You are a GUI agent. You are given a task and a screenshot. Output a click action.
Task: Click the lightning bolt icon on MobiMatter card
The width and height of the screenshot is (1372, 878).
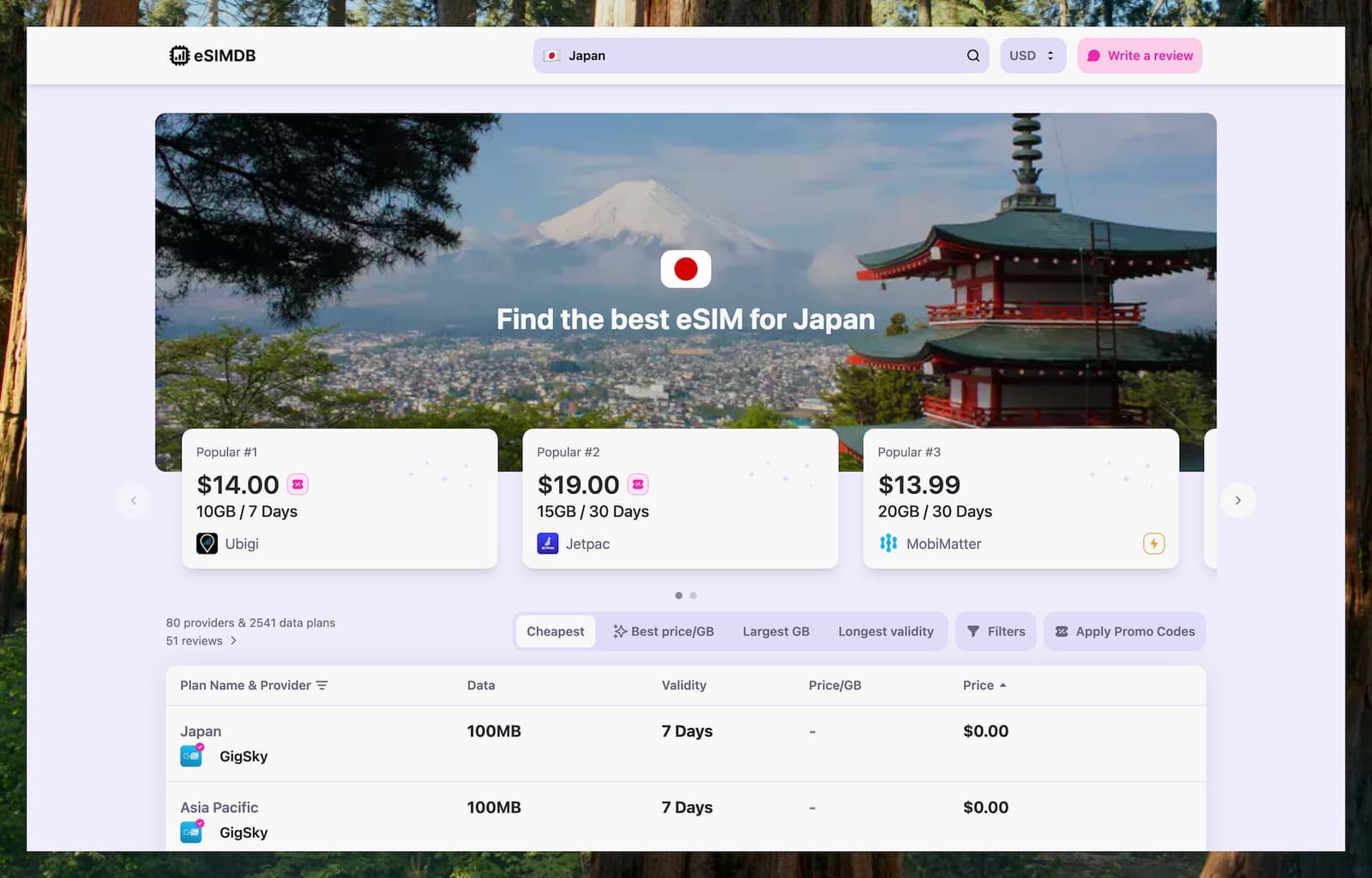(1153, 544)
